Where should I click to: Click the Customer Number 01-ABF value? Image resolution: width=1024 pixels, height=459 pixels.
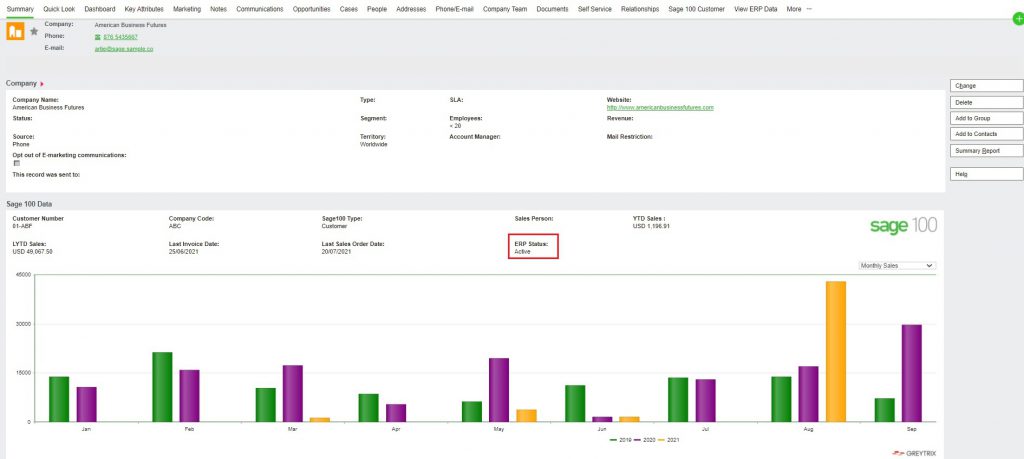click(22, 226)
